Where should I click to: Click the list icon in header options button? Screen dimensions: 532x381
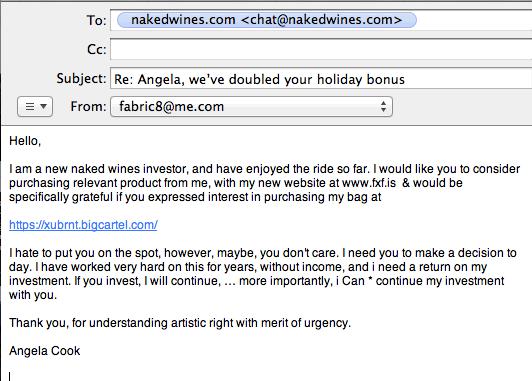[x=30, y=107]
